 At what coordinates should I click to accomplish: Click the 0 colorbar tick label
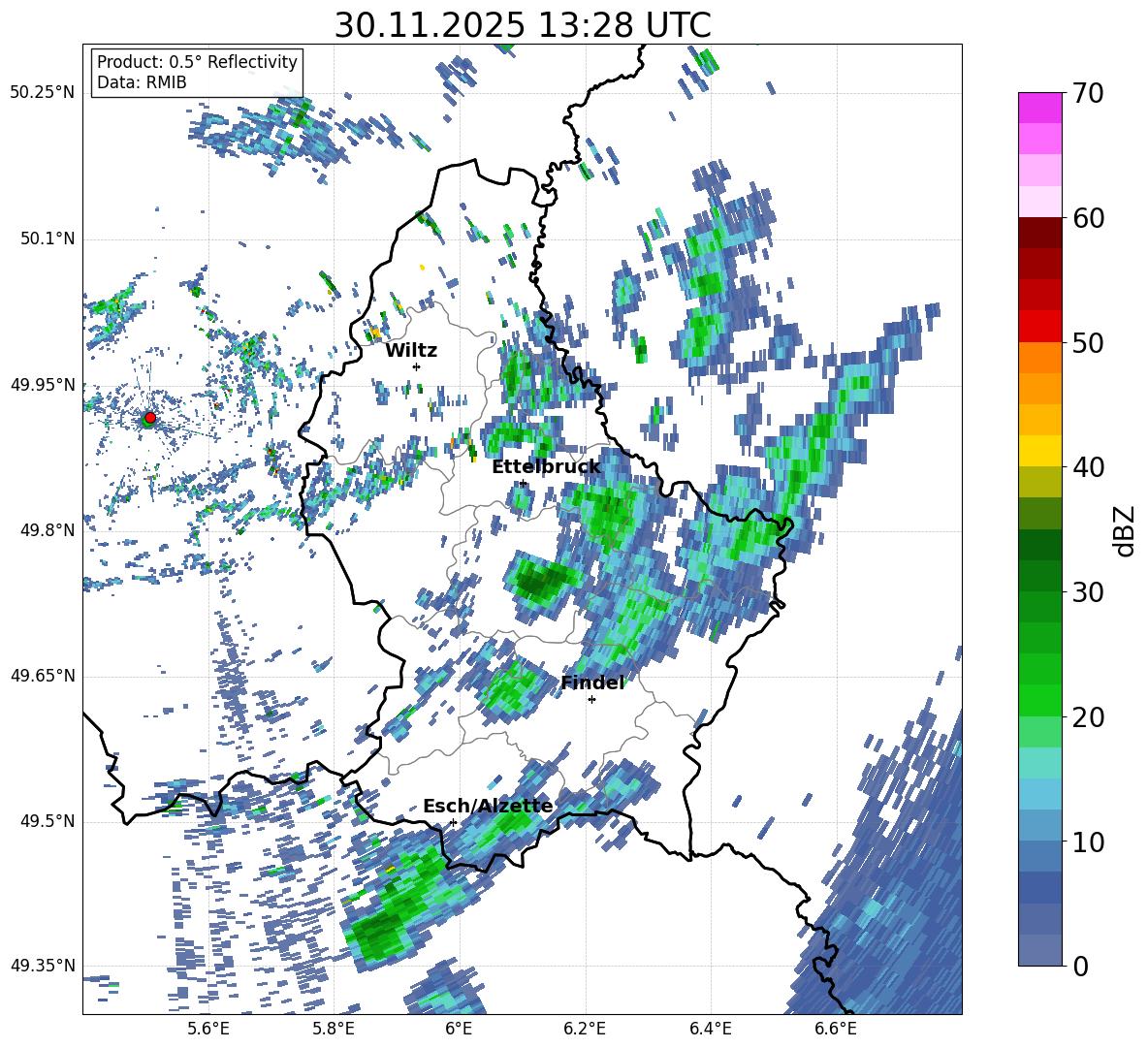(1080, 967)
